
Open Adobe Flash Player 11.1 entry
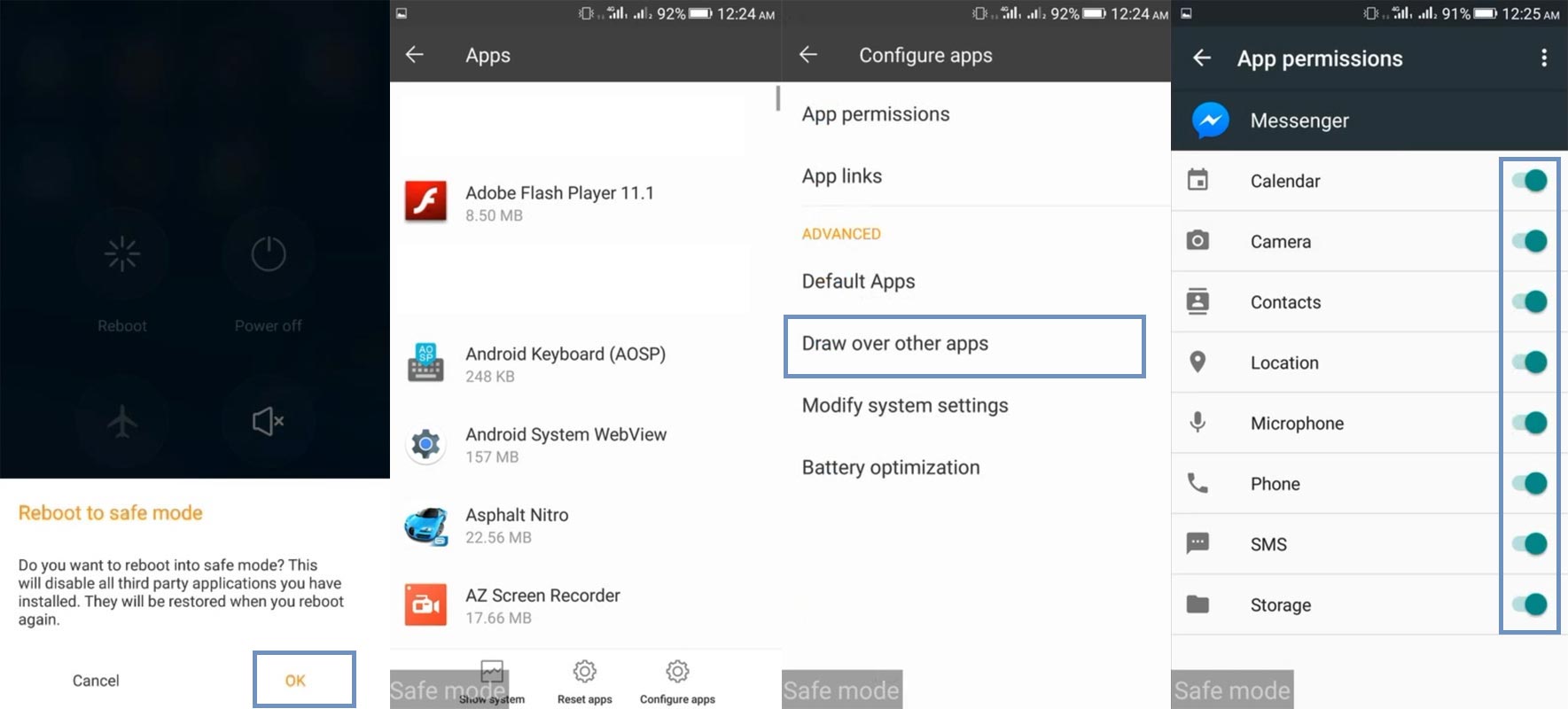559,203
